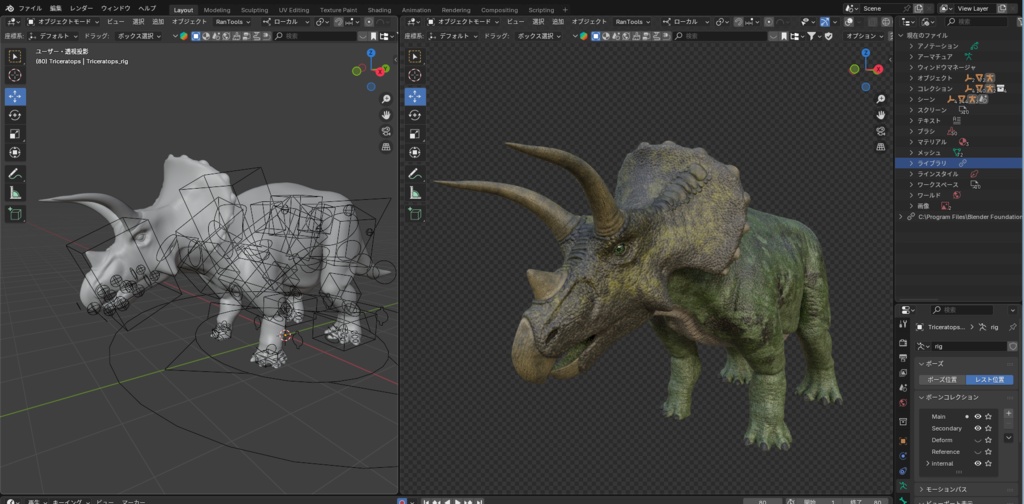Select the Move tool in left viewport

click(x=15, y=97)
